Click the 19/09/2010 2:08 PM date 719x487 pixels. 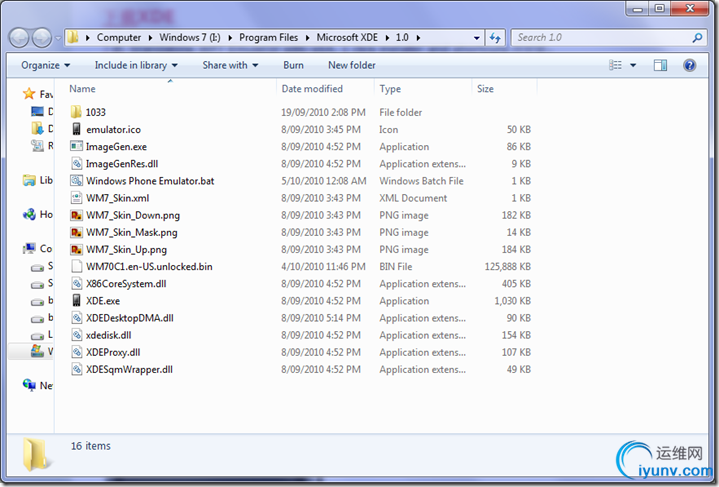323,112
